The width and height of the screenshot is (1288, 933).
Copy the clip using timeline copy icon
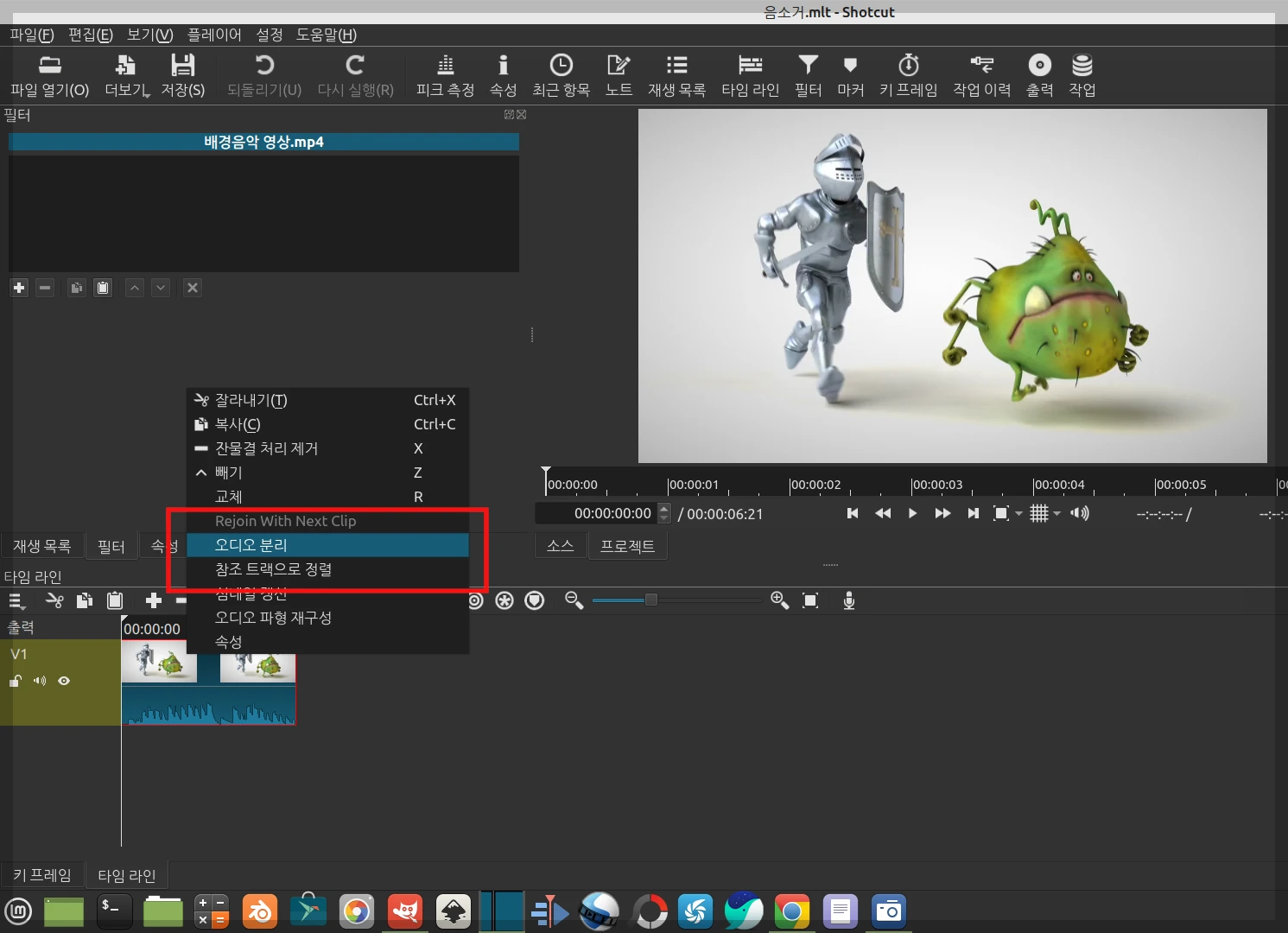point(85,600)
